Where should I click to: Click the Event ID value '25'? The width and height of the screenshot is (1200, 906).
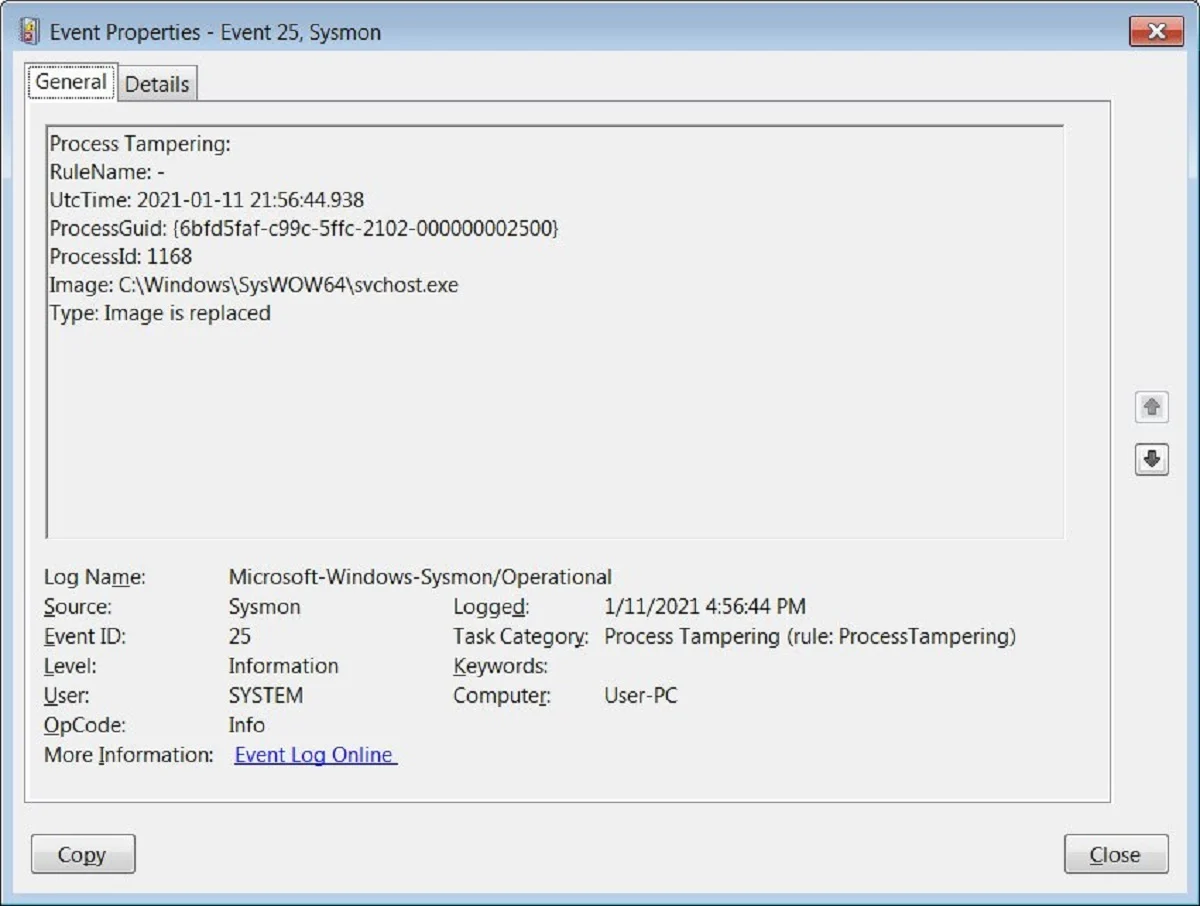coord(240,636)
